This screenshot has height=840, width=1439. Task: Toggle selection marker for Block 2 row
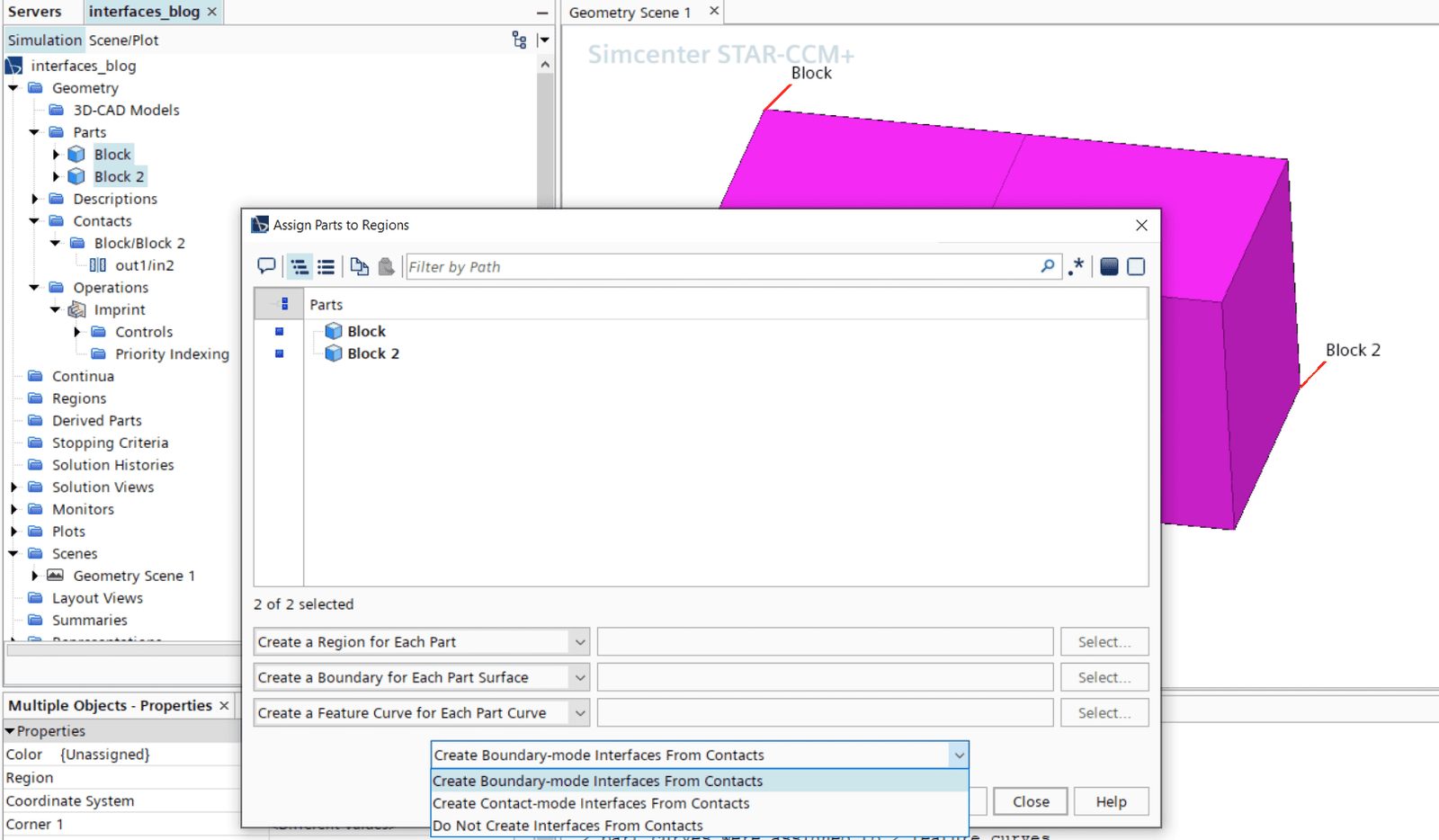coord(279,353)
